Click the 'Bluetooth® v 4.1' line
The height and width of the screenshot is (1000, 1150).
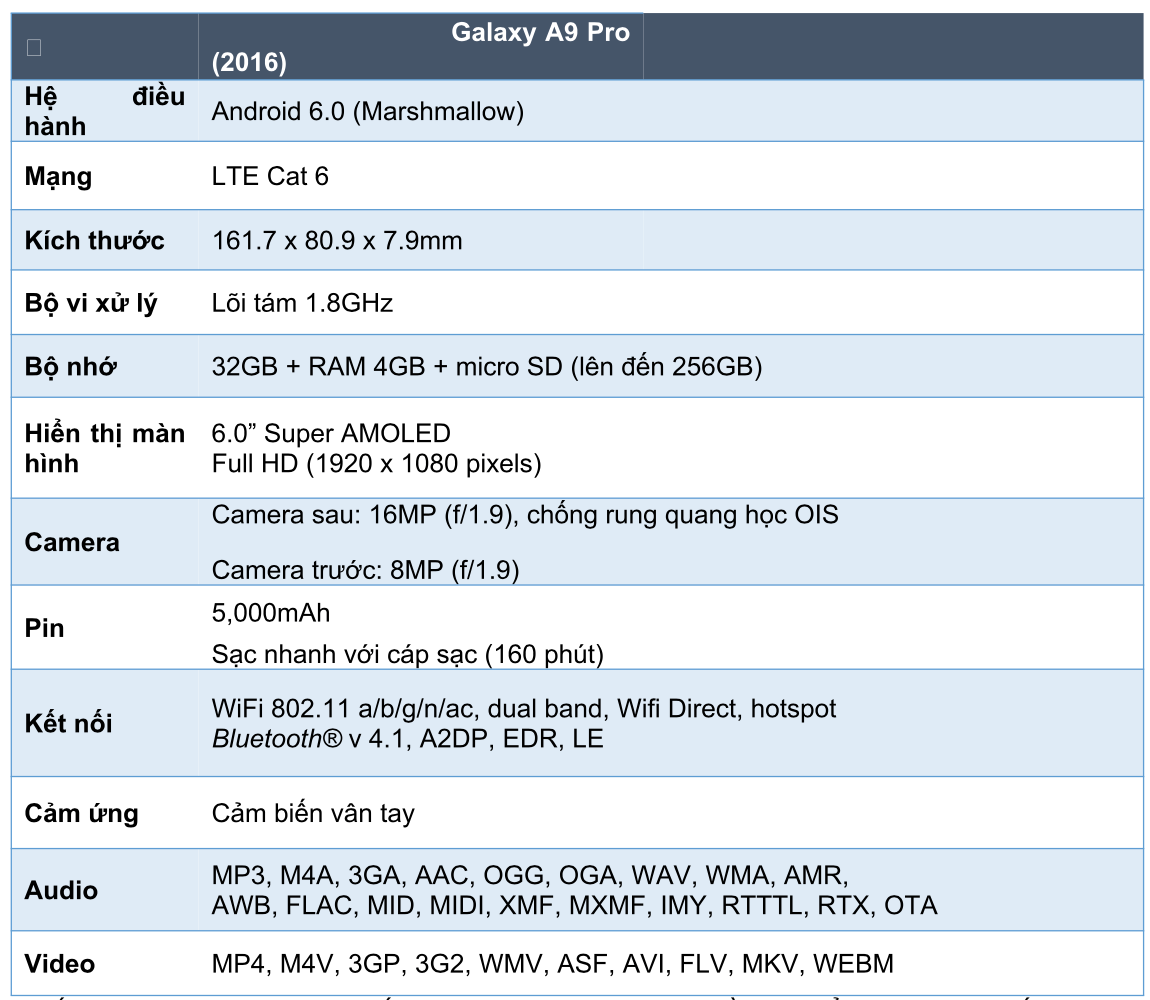pyautogui.click(x=408, y=739)
